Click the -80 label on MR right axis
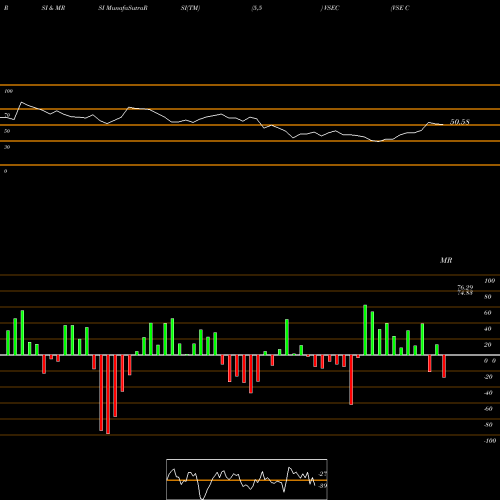This screenshot has height=500, width=500. point(488,425)
